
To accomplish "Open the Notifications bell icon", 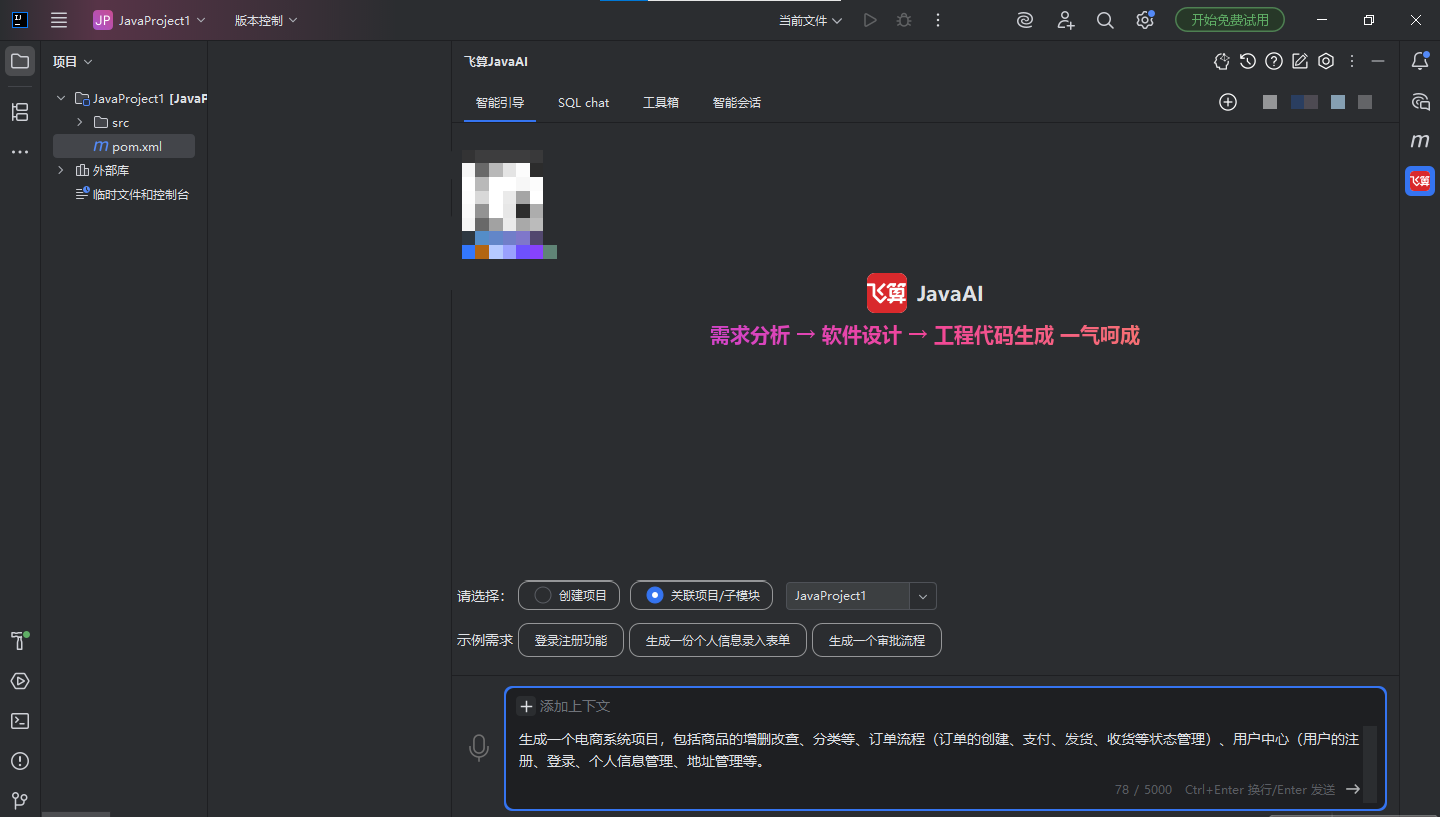I will tap(1420, 61).
